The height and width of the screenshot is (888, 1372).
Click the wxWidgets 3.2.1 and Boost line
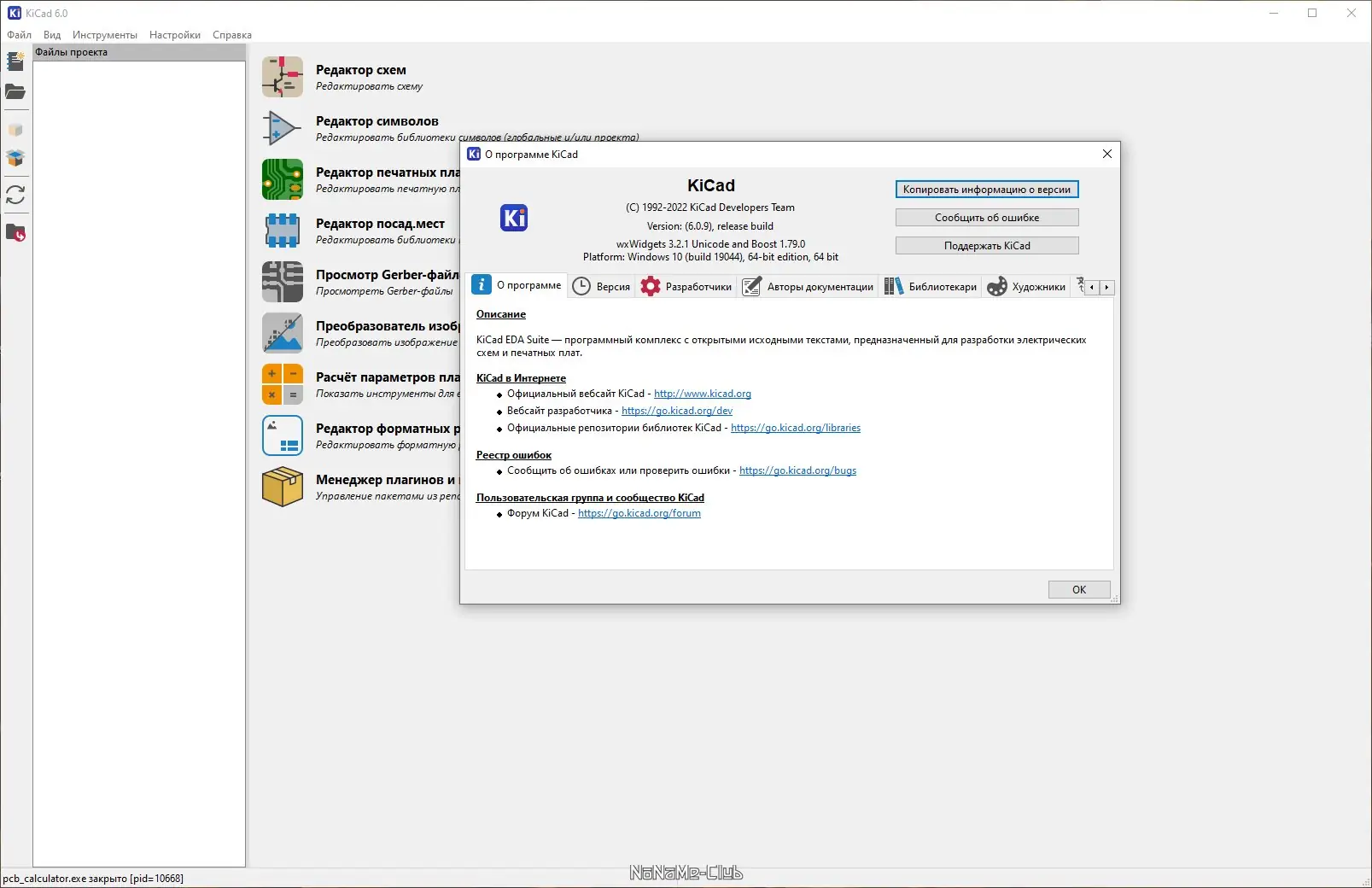click(x=710, y=244)
